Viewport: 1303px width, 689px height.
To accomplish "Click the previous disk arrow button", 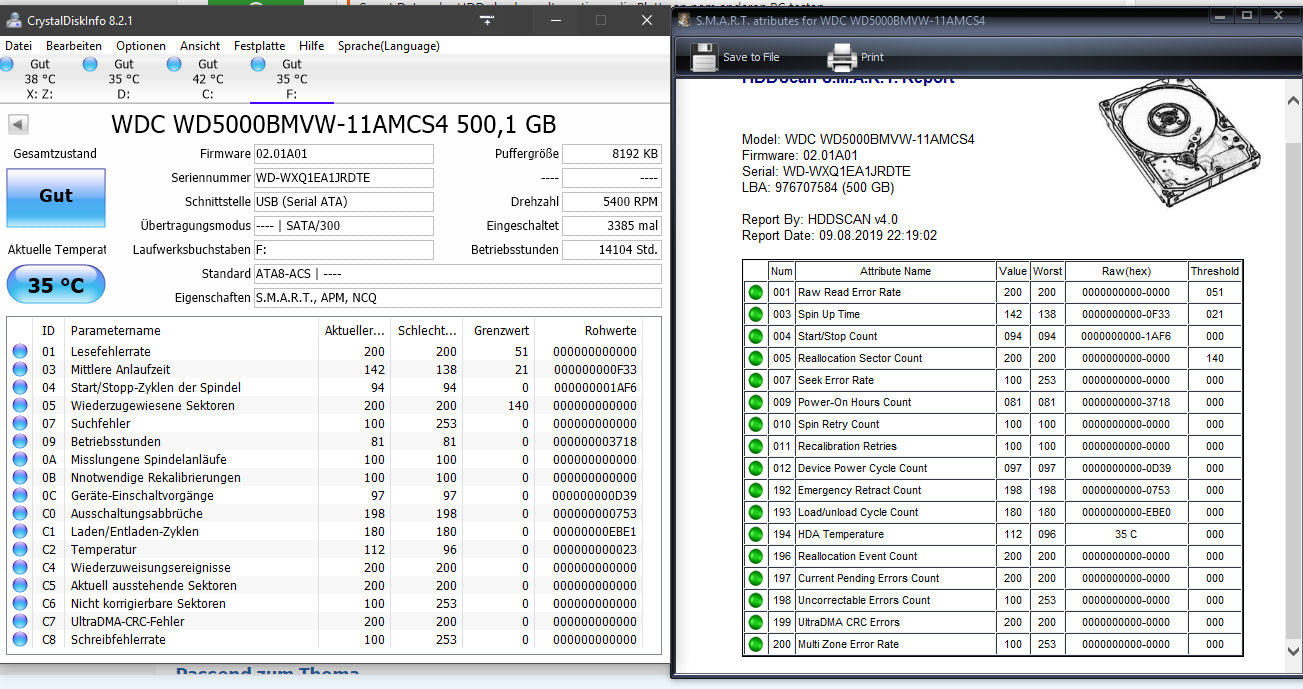I will click(x=18, y=125).
